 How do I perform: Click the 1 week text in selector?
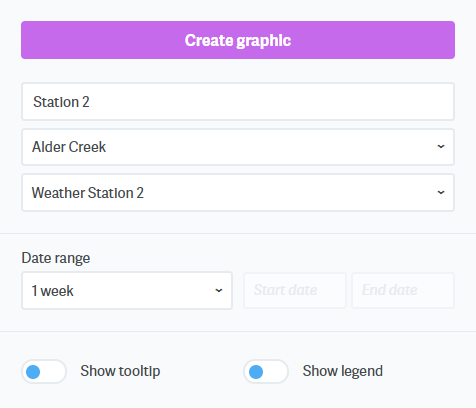52,291
